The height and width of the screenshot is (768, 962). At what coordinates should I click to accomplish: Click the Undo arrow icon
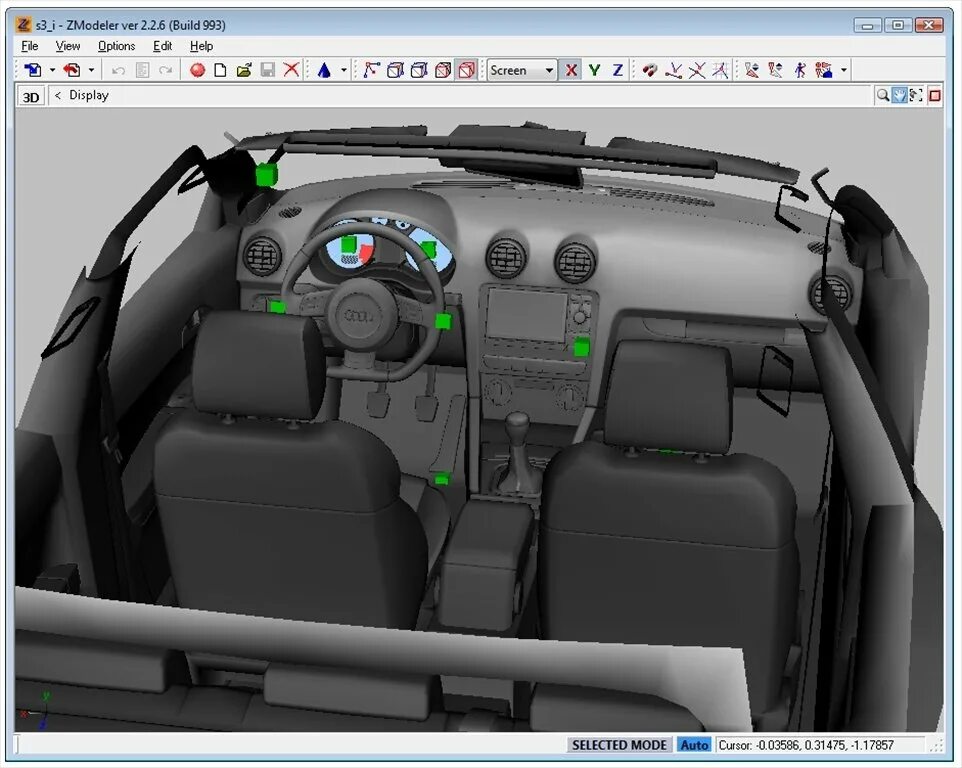(118, 70)
